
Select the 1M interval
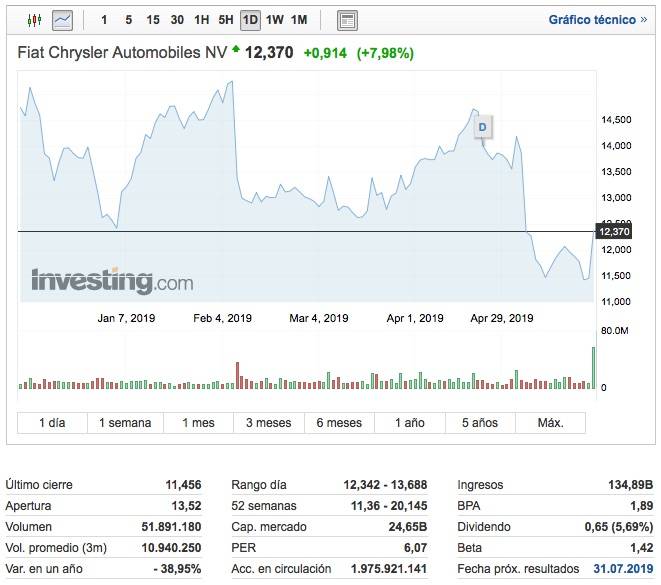(299, 20)
